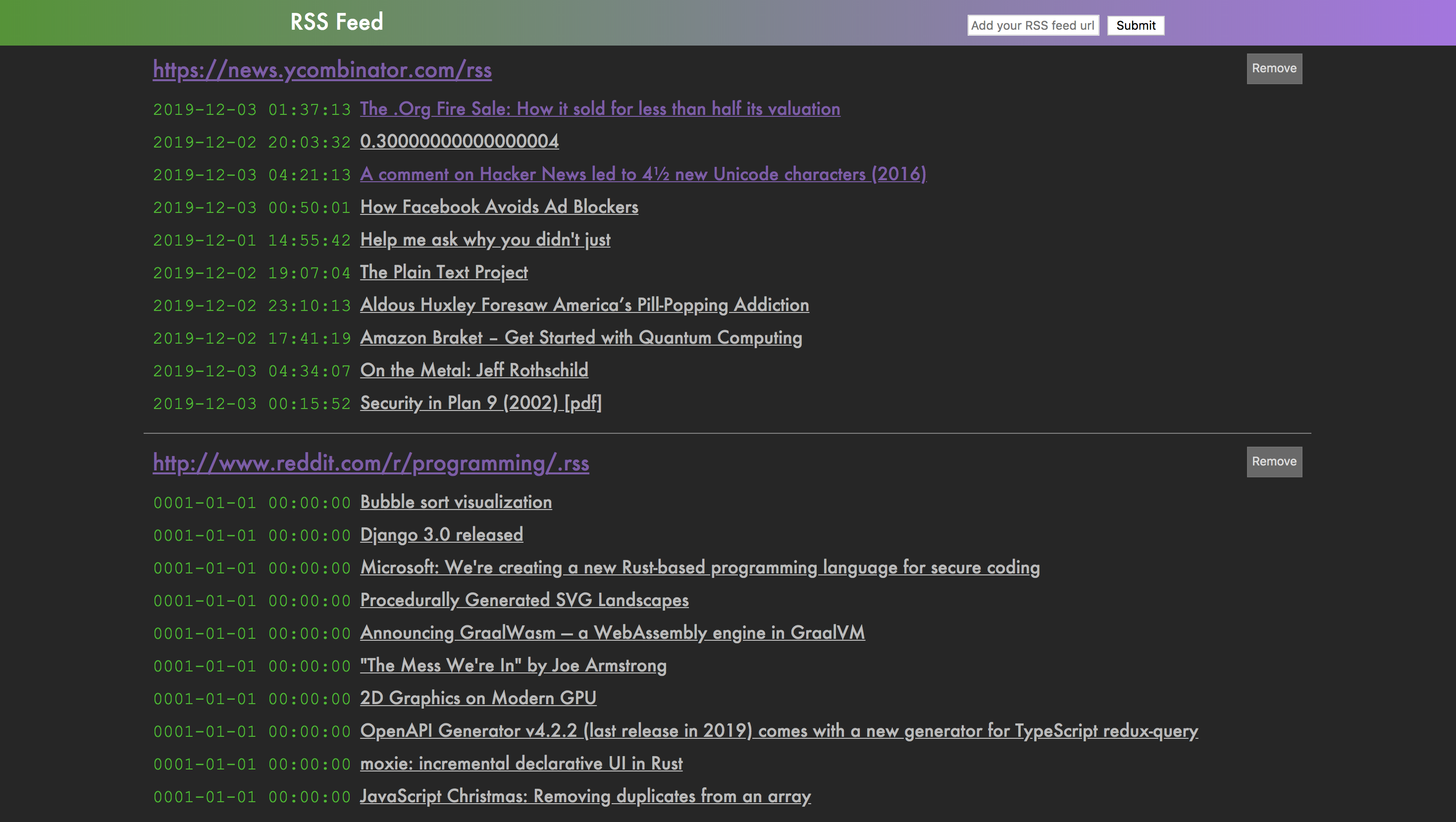Click the RSS Feed header title
Image resolution: width=1456 pixels, height=822 pixels.
click(336, 22)
